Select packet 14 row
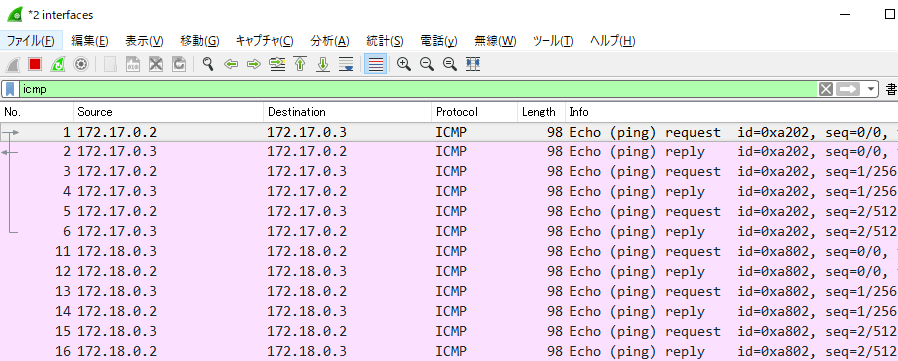Image resolution: width=898 pixels, height=361 pixels. click(x=449, y=312)
